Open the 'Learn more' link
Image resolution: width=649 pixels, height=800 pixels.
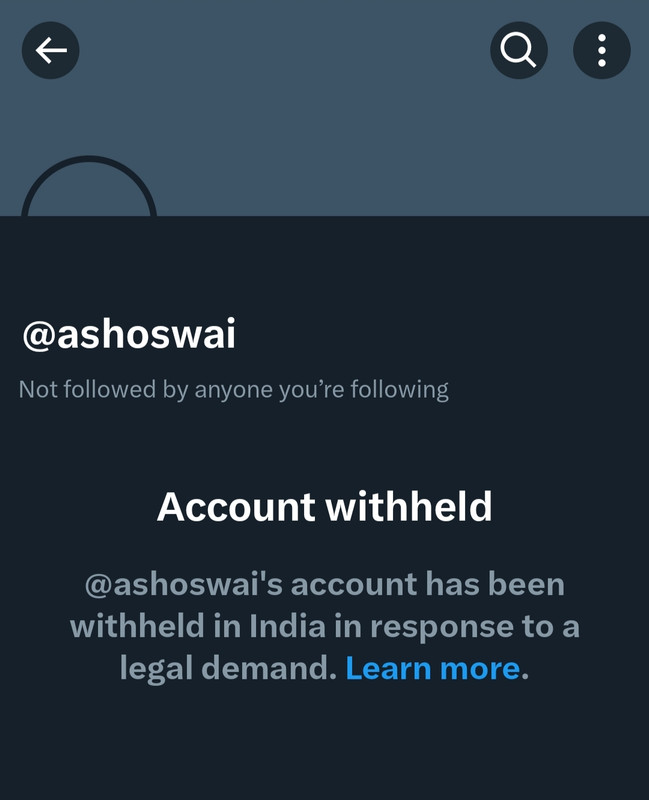coord(433,668)
